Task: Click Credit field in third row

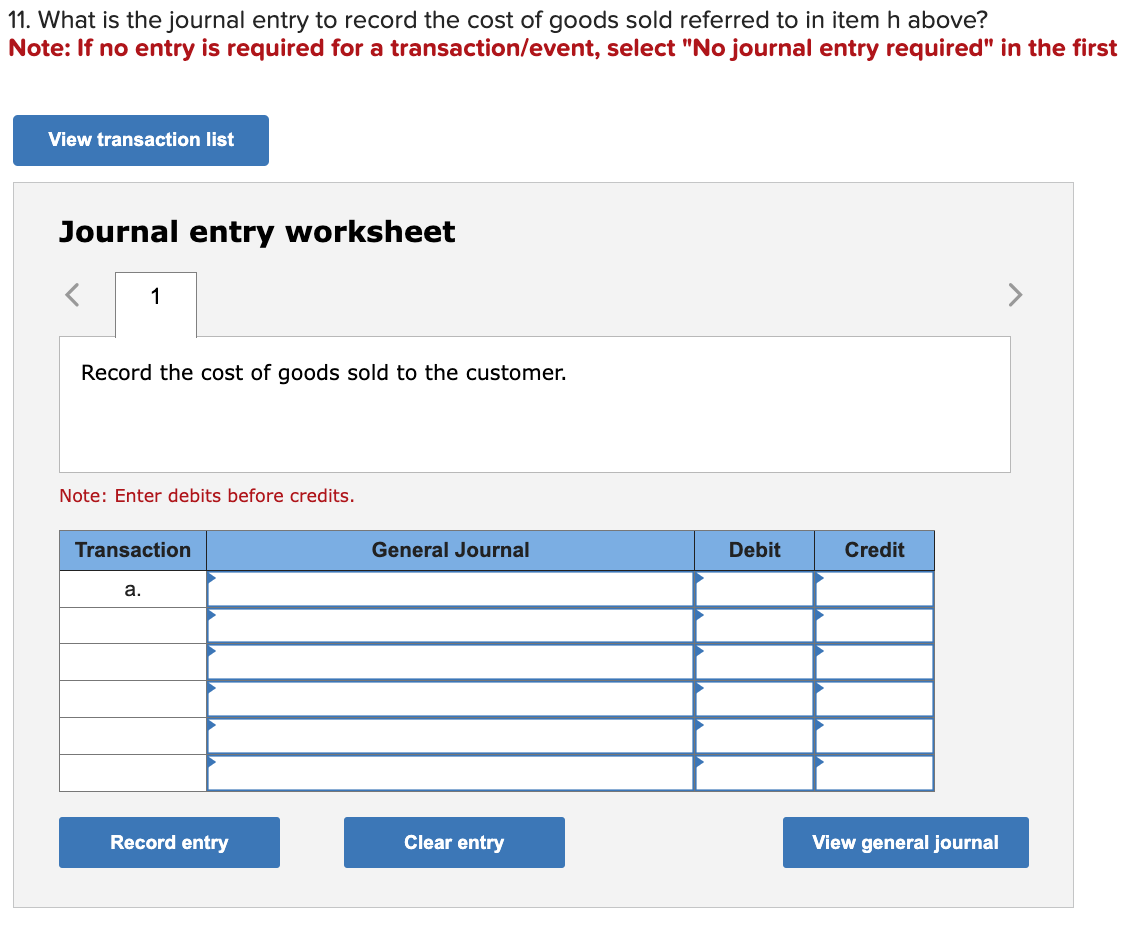Action: (x=875, y=662)
